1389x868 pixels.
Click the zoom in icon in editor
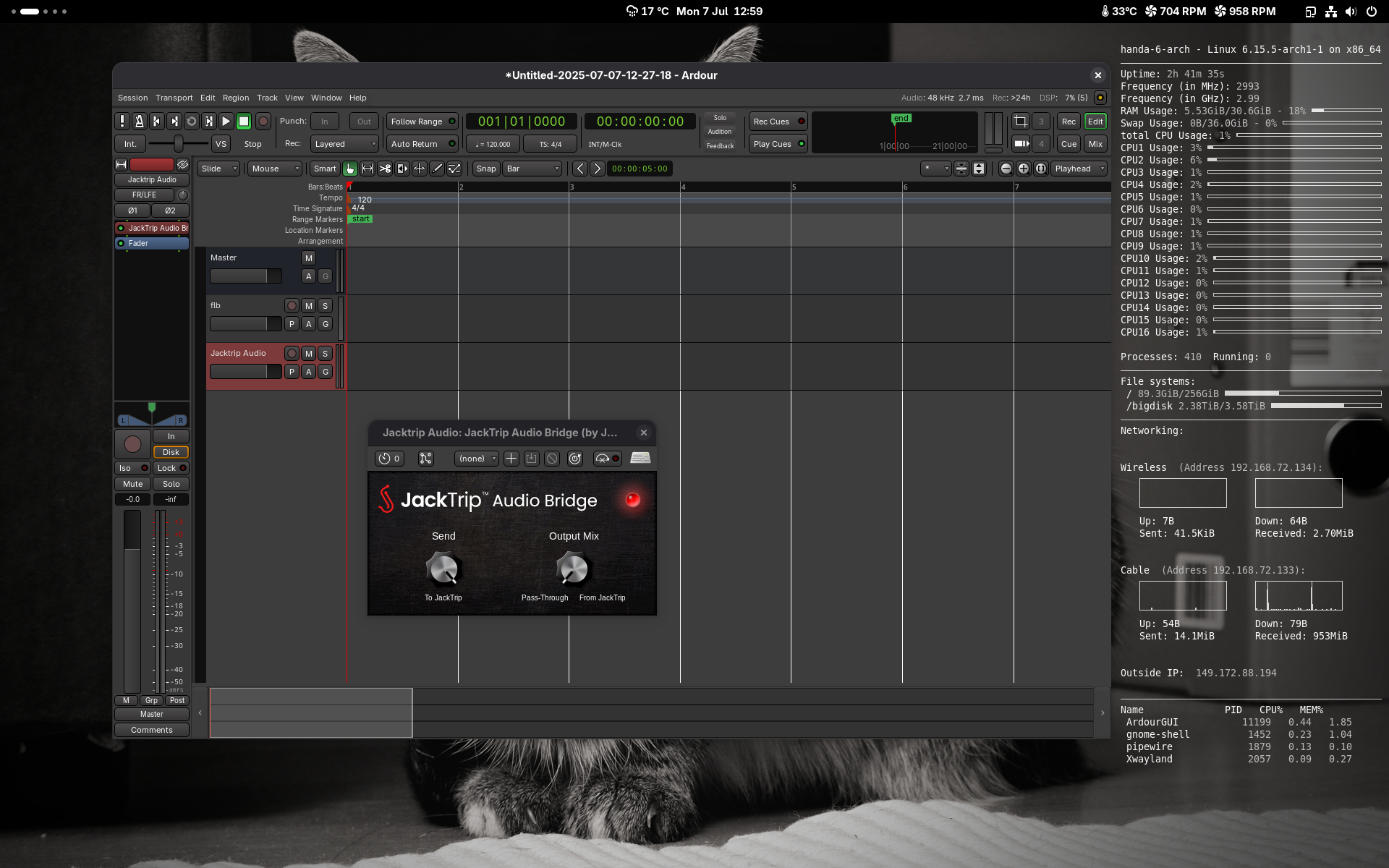tap(1024, 169)
